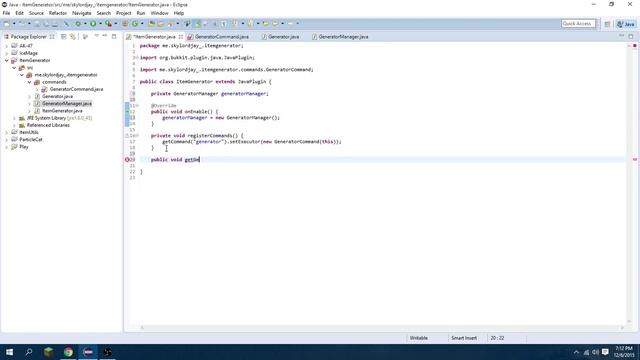Click the New Java Package icon in toolbar
The height and width of the screenshot is (360, 640).
pos(125,24)
